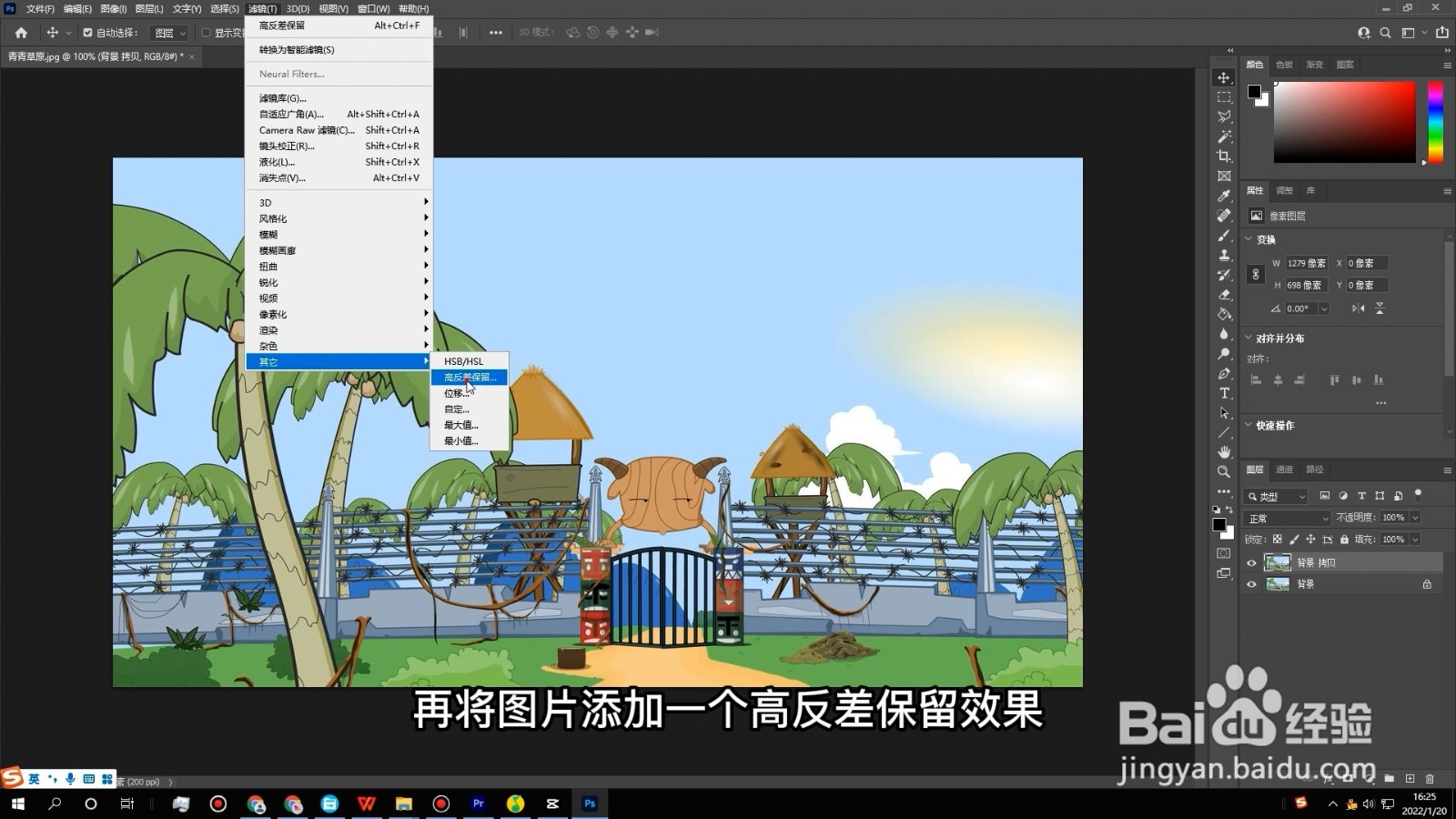The width and height of the screenshot is (1456, 819).
Task: Select the Blur tool
Action: pyautogui.click(x=1224, y=334)
